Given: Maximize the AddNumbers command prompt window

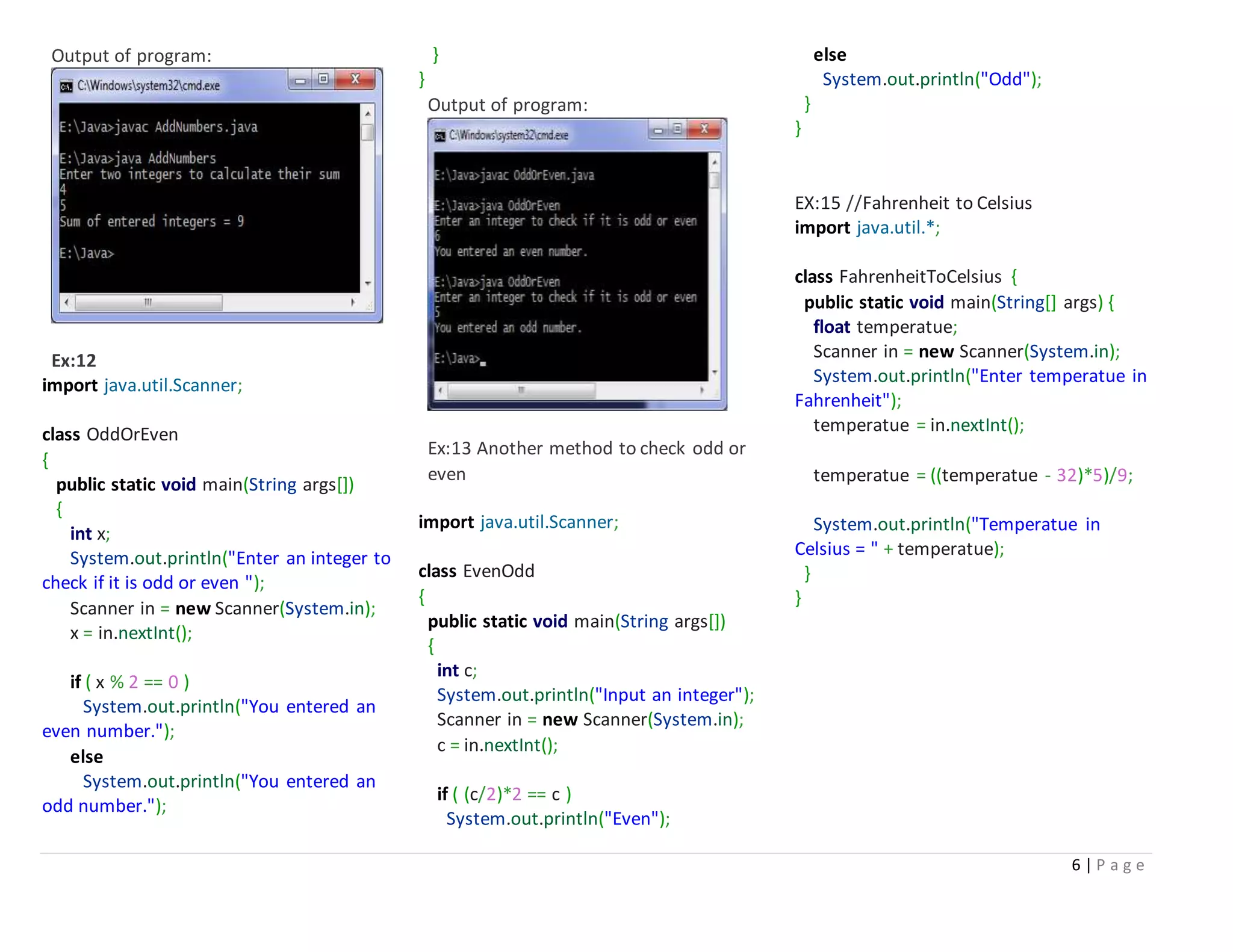Looking at the screenshot, I should pos(324,79).
